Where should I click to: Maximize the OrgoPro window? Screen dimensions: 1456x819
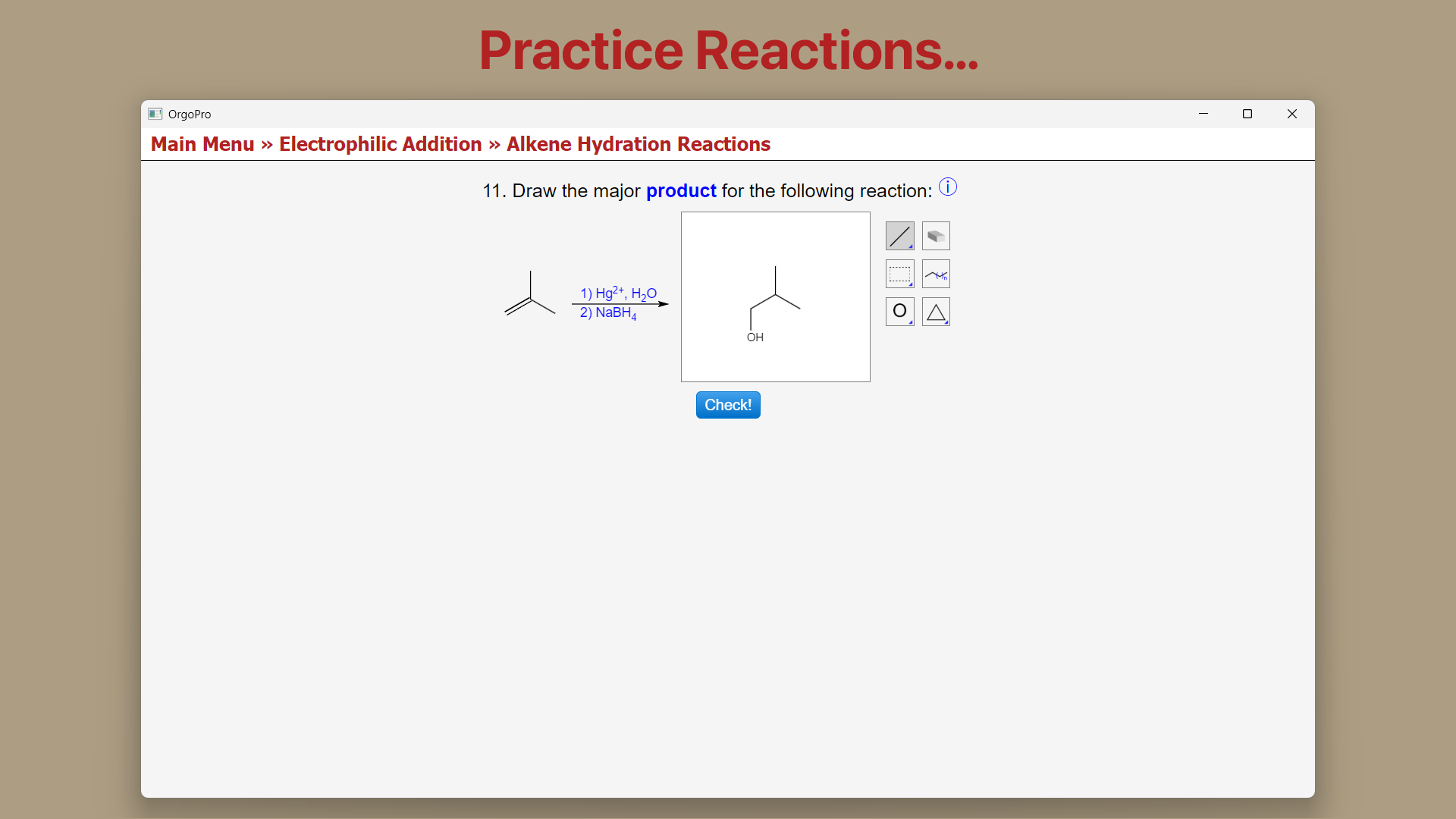click(1247, 114)
